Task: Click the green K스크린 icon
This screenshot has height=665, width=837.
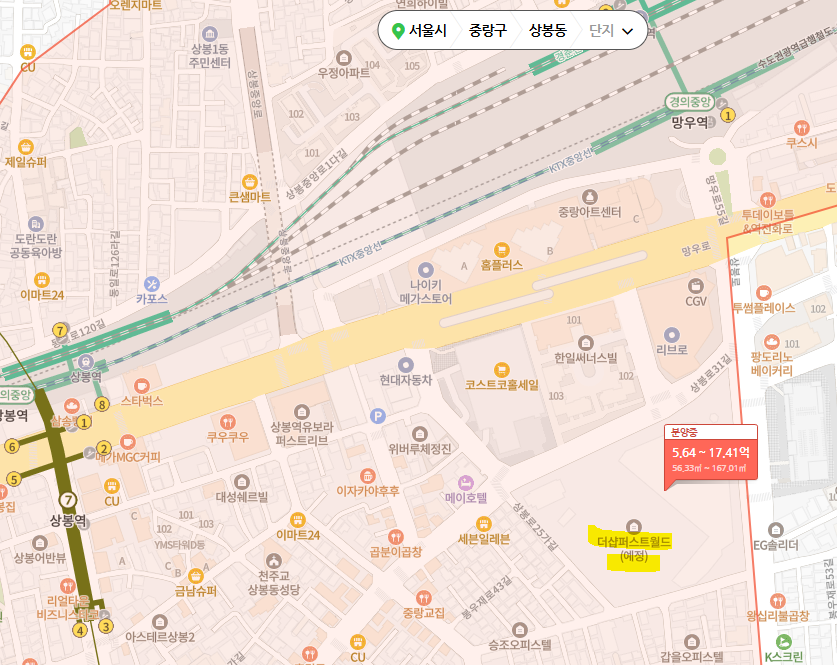Action: click(x=784, y=642)
